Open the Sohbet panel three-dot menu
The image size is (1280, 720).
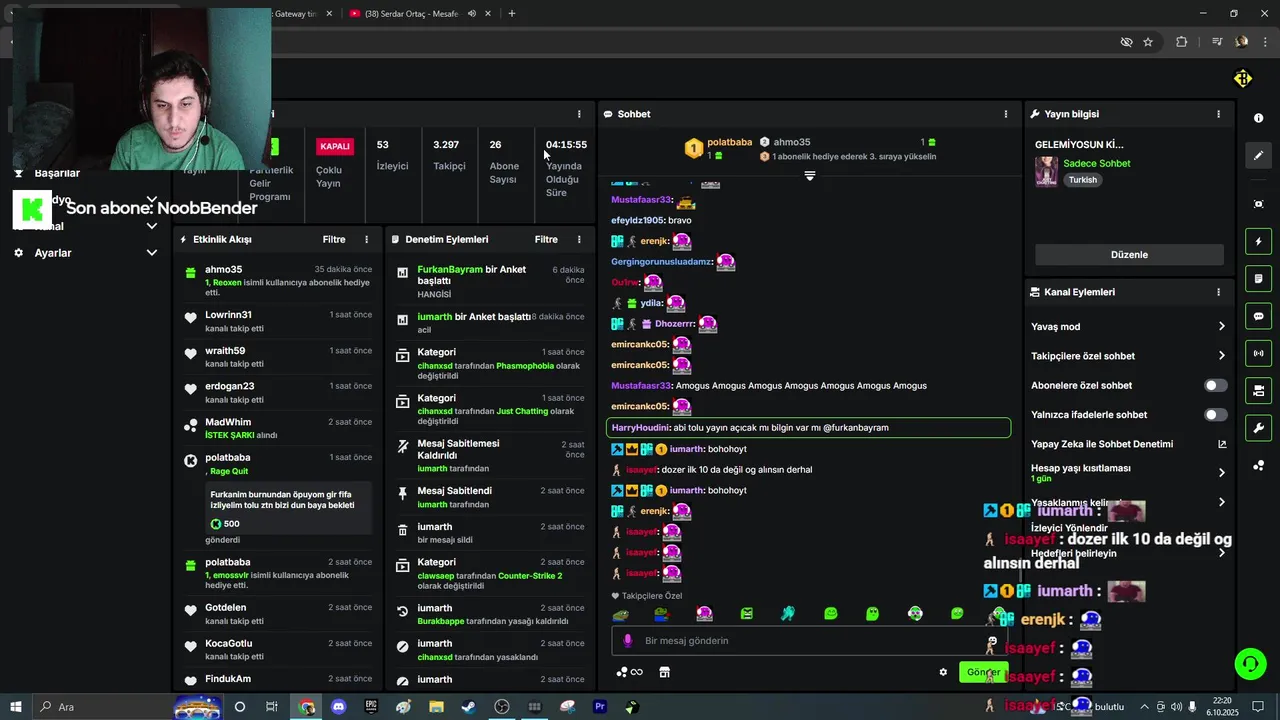pyautogui.click(x=1006, y=114)
